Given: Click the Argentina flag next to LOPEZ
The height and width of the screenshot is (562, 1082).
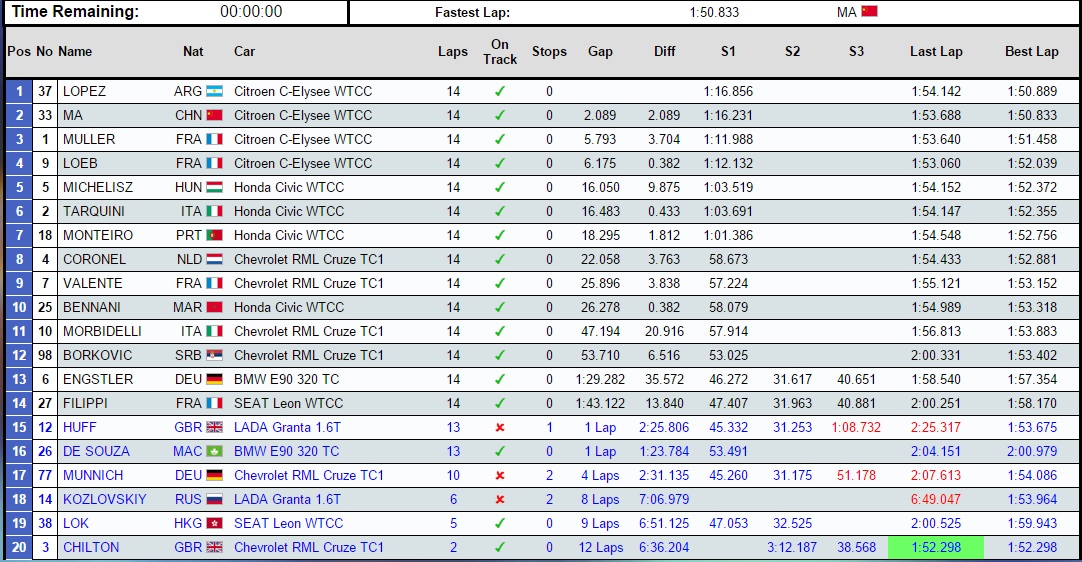Looking at the screenshot, I should tap(214, 91).
